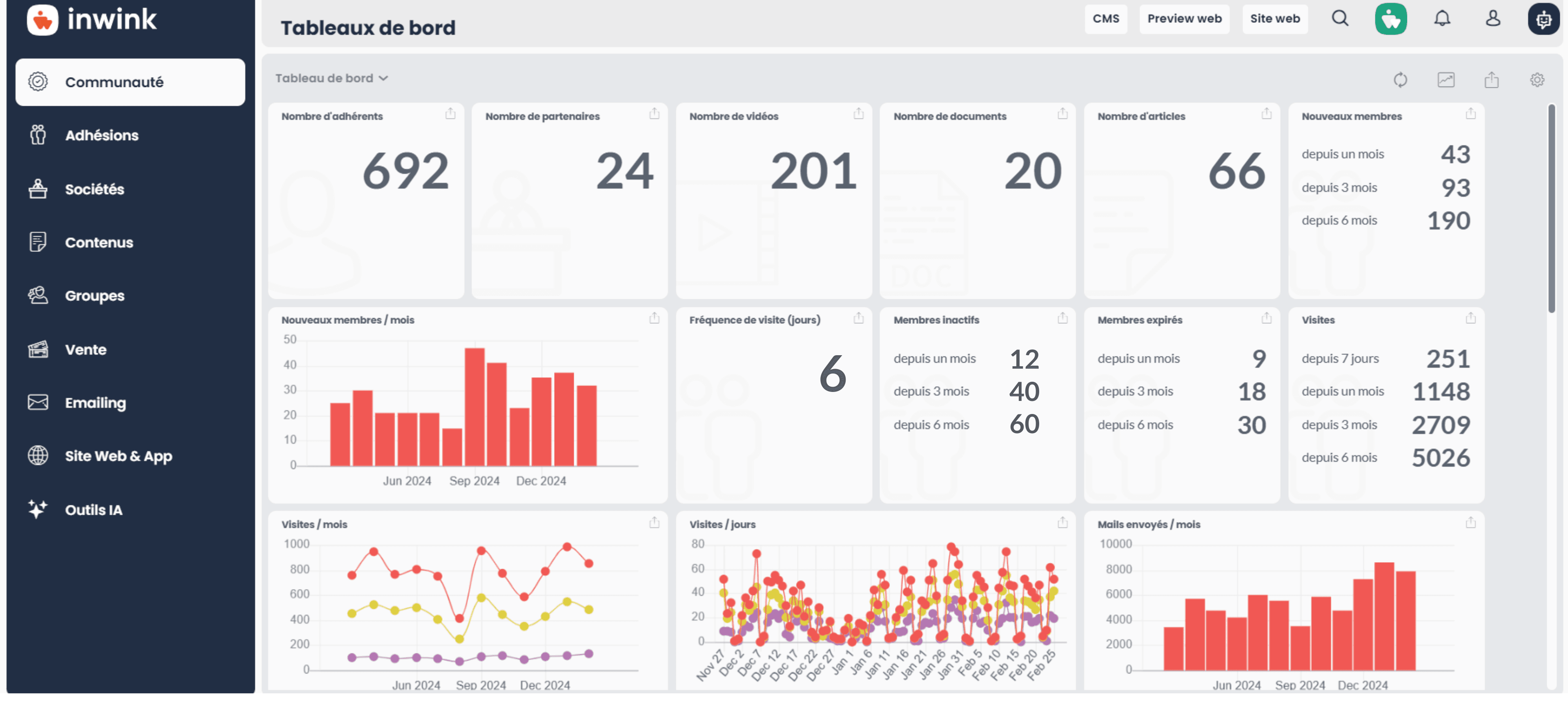1568x701 pixels.
Task: Go to the Emailing section
Action: point(96,403)
